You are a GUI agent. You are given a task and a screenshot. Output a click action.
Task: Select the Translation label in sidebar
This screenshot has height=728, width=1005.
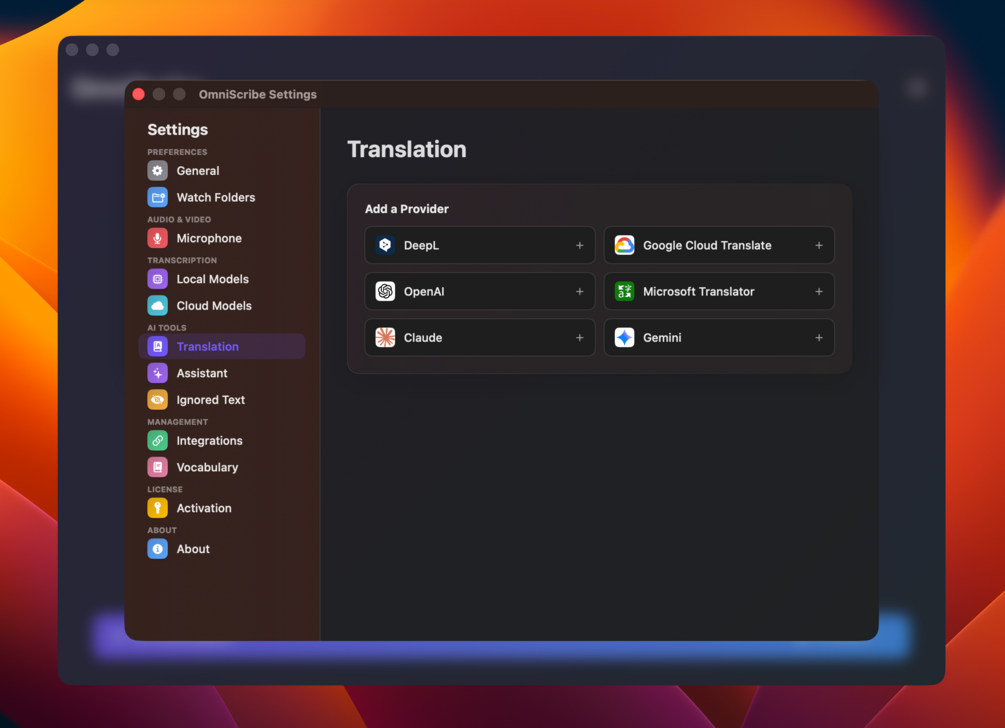208,347
